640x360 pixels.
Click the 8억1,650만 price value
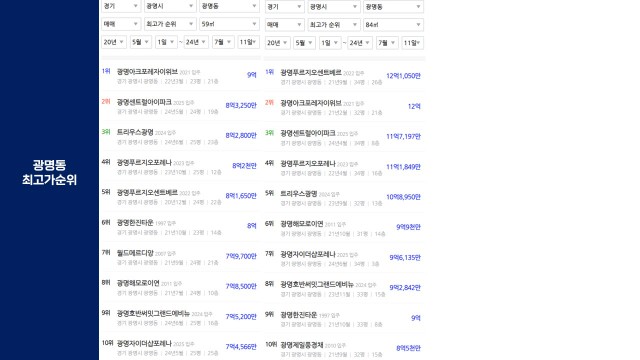click(x=241, y=196)
